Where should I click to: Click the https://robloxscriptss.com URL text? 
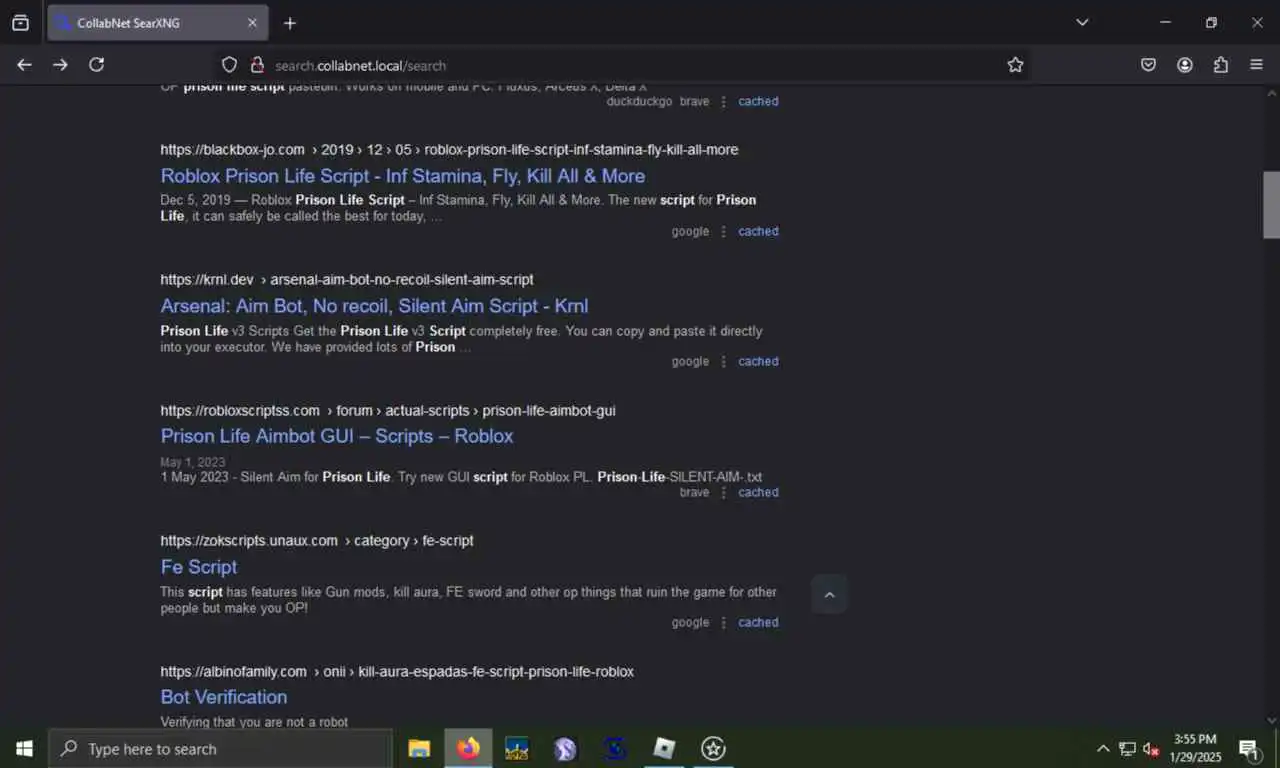[x=240, y=410]
